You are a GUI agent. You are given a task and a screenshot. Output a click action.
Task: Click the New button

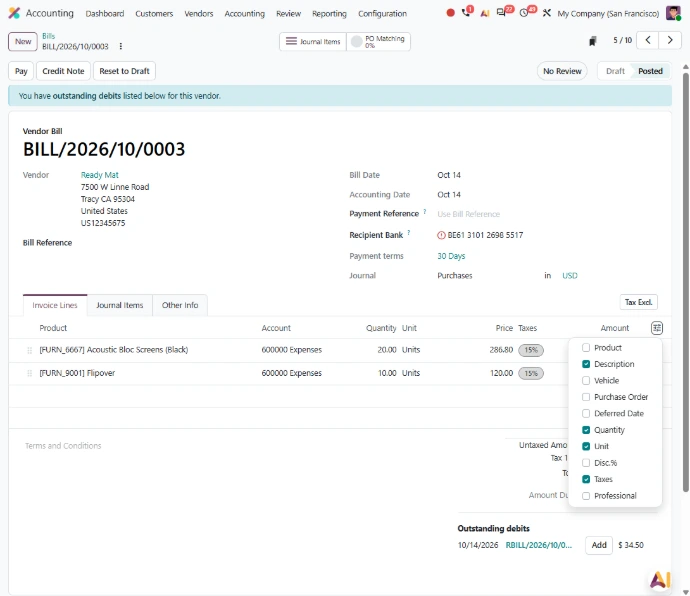23,41
